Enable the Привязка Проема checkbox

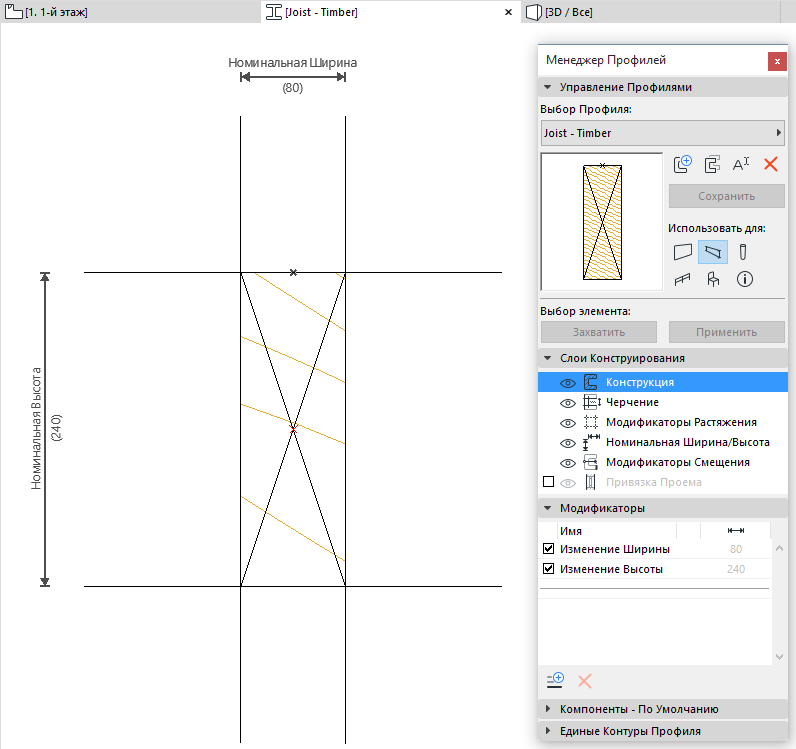[x=548, y=482]
